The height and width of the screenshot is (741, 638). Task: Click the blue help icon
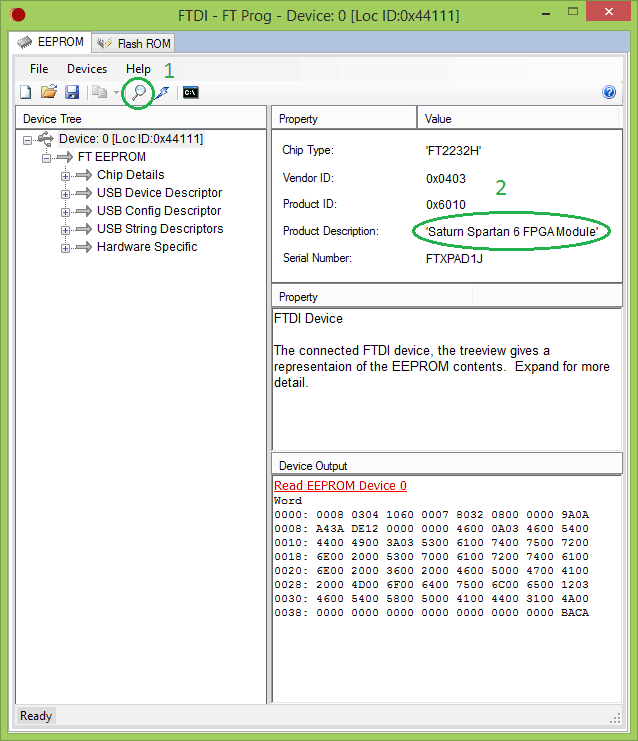tap(609, 92)
